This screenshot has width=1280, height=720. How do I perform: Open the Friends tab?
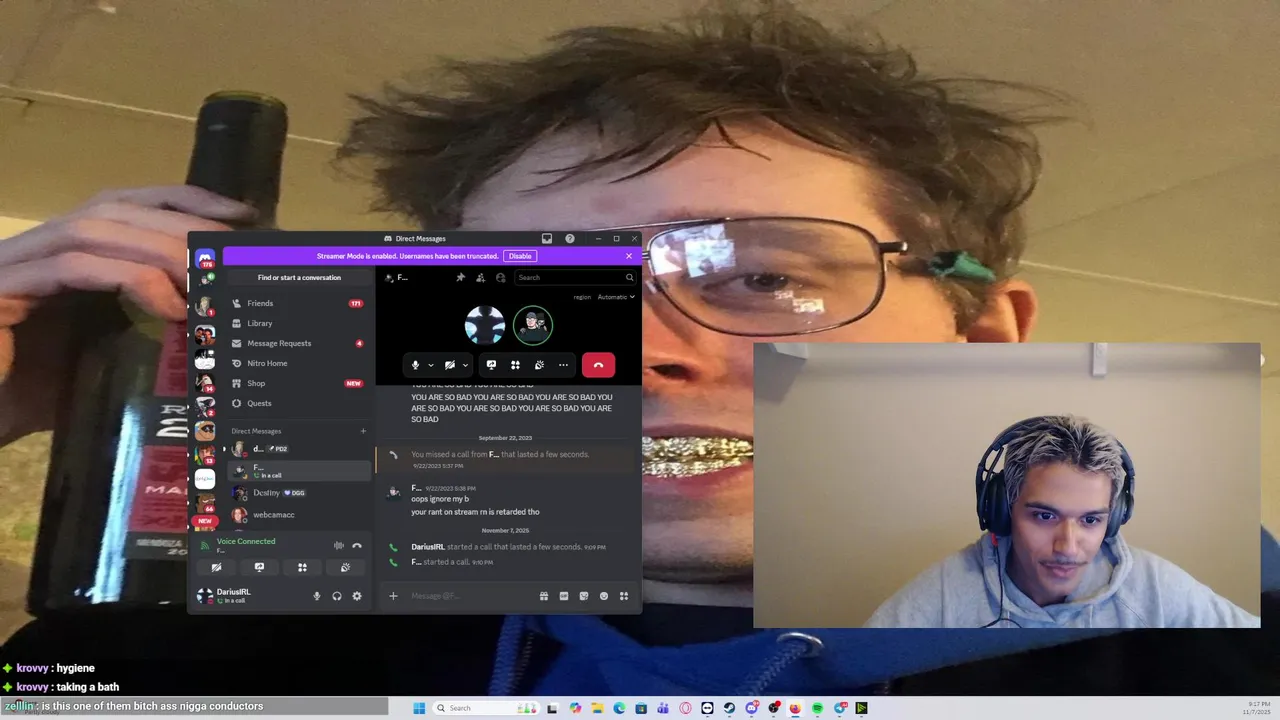299,303
